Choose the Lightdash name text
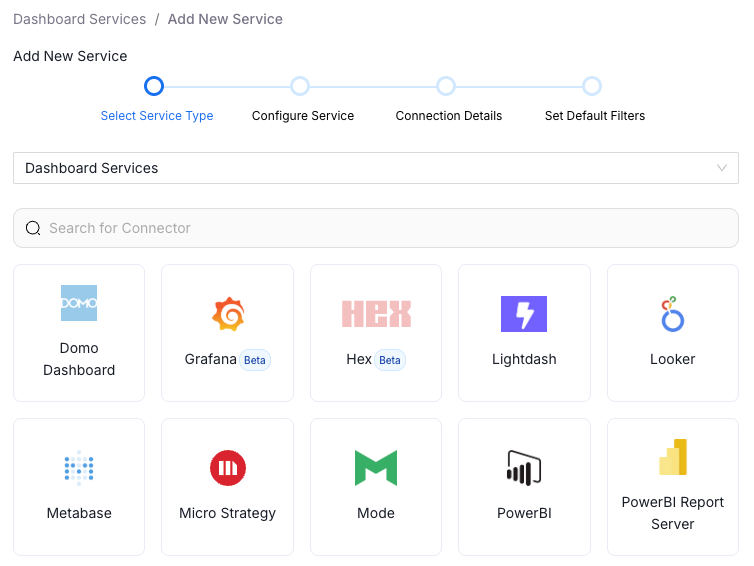 point(524,359)
